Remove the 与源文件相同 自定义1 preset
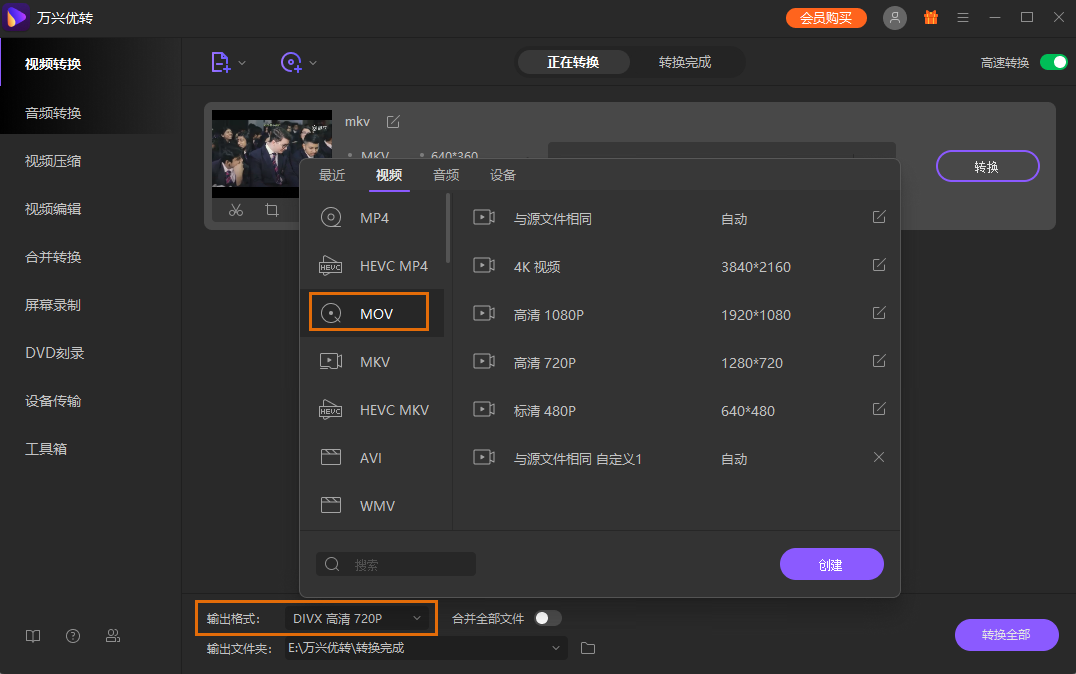Viewport: 1076px width, 674px height. (x=878, y=457)
